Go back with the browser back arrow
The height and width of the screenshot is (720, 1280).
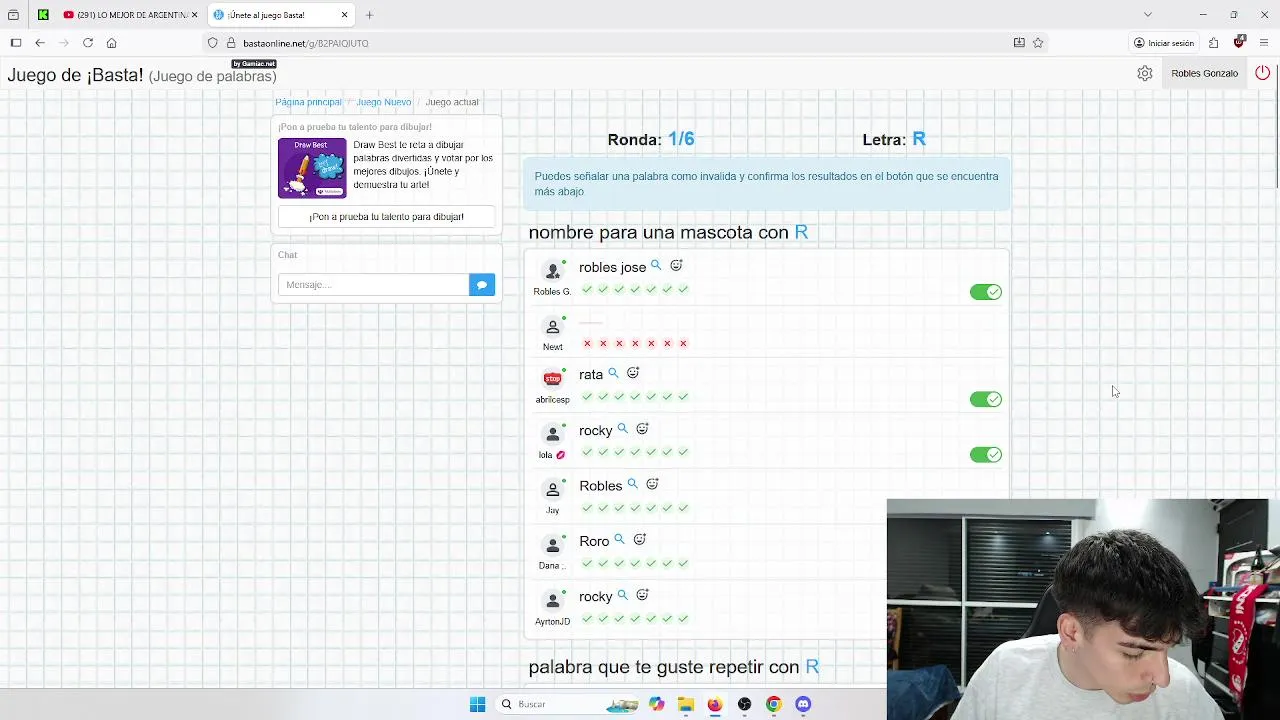coord(40,43)
